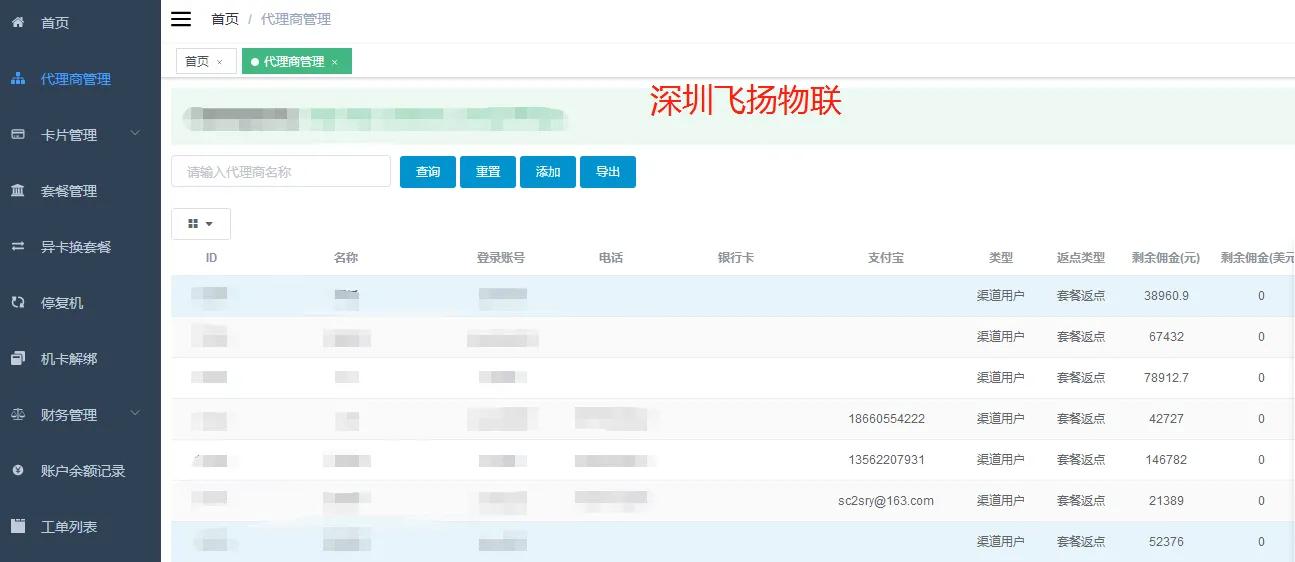This screenshot has height=562, width=1295.
Task: Click the 卡片管理 card icon
Action: (17, 134)
